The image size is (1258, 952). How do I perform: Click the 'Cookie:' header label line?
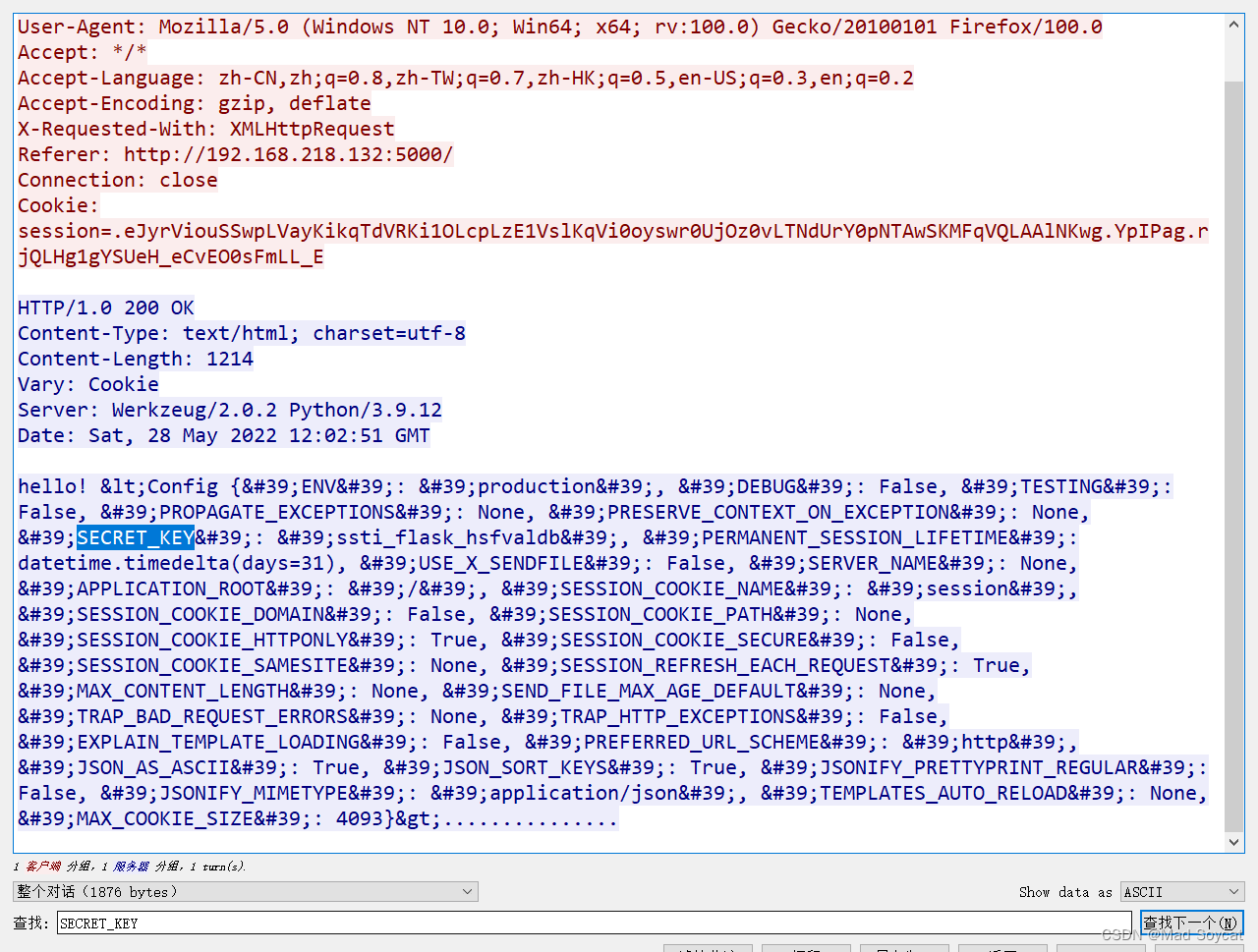point(59,205)
